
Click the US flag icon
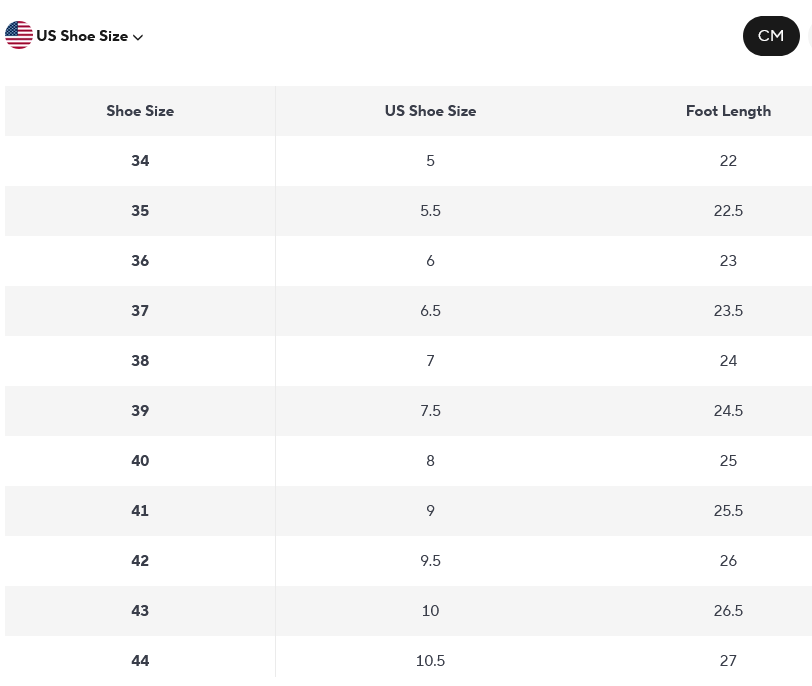click(x=19, y=36)
